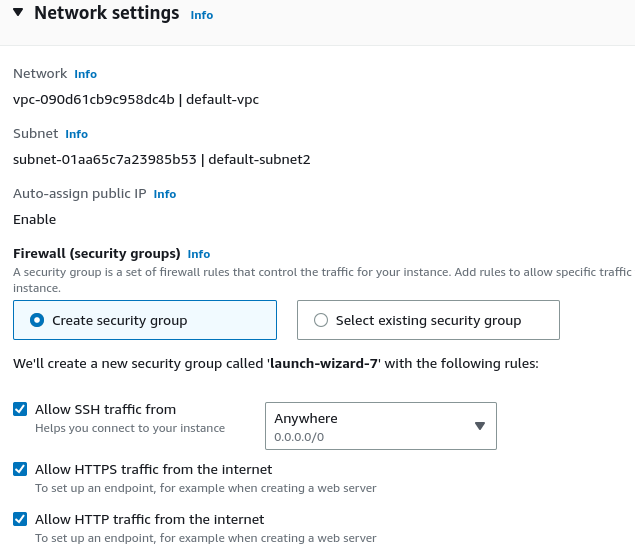Choose Select existing security group radio
This screenshot has height=550, width=635.
[321, 320]
